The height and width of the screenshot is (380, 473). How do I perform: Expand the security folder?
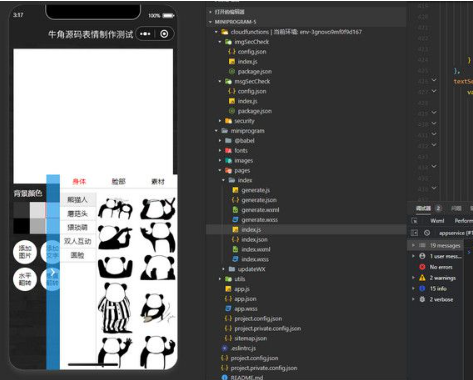(220, 121)
